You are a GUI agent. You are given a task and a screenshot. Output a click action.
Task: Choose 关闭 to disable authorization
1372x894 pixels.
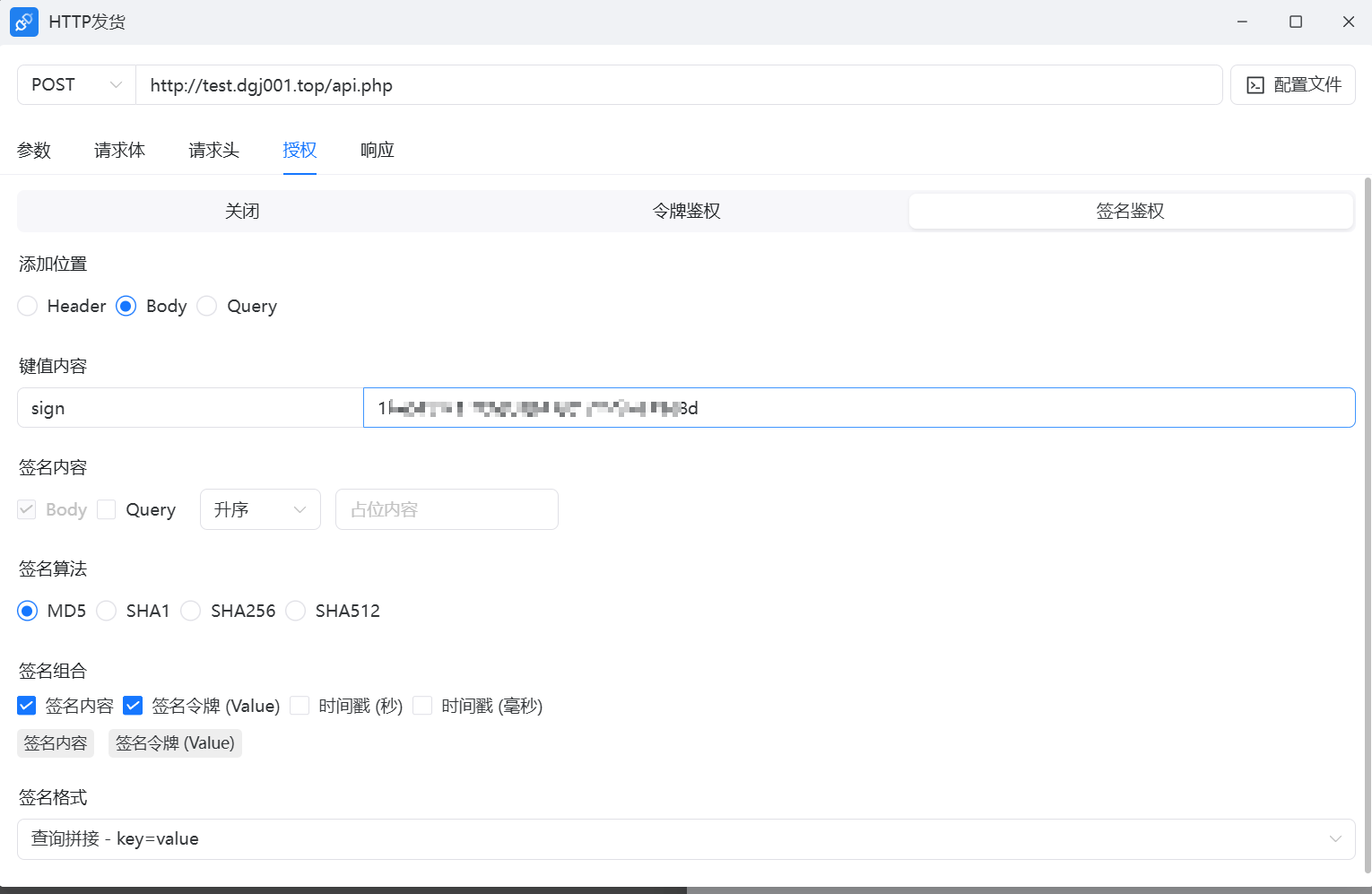242,212
